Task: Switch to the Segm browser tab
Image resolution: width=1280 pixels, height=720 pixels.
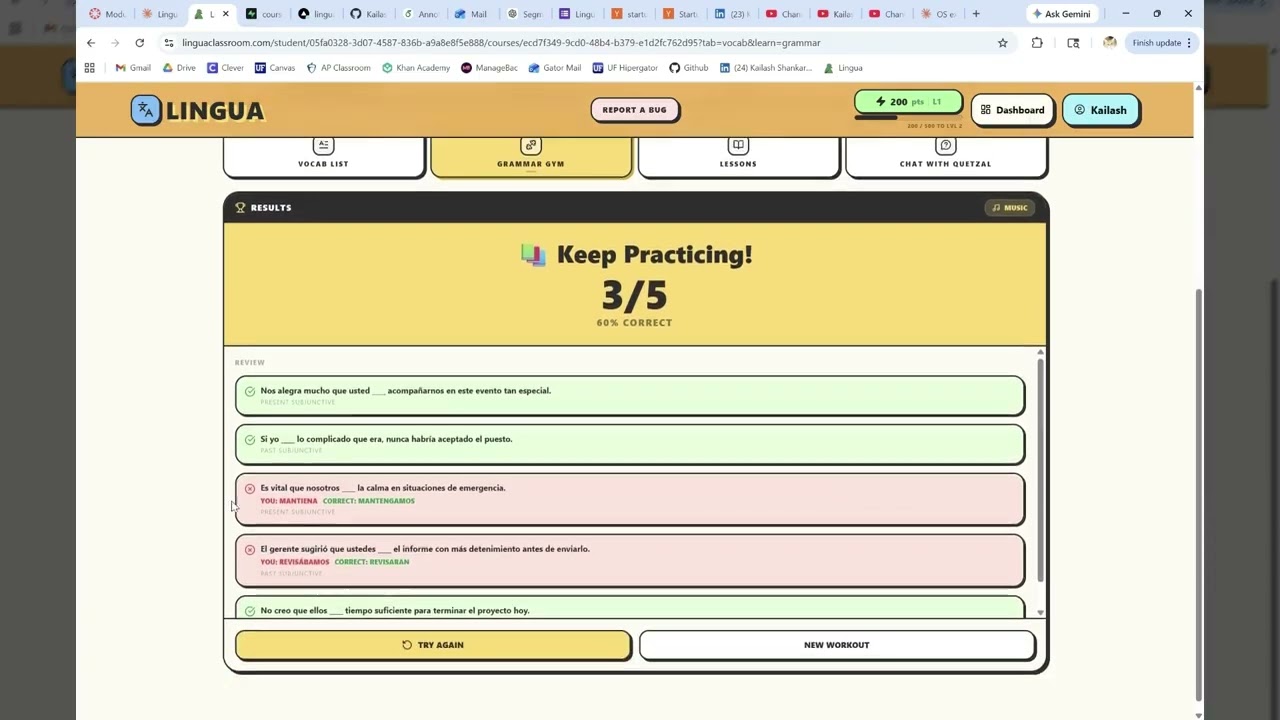Action: (524, 14)
